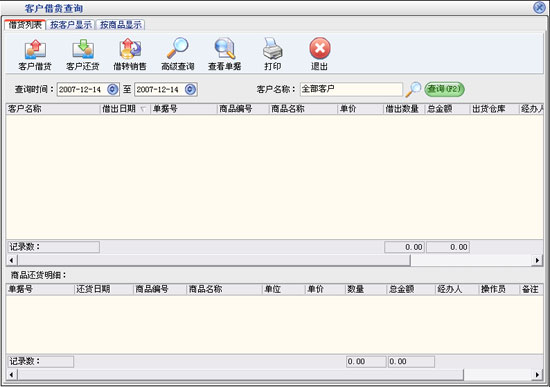Close the 客户借货查询 window
550x387 pixels.
(539, 7)
